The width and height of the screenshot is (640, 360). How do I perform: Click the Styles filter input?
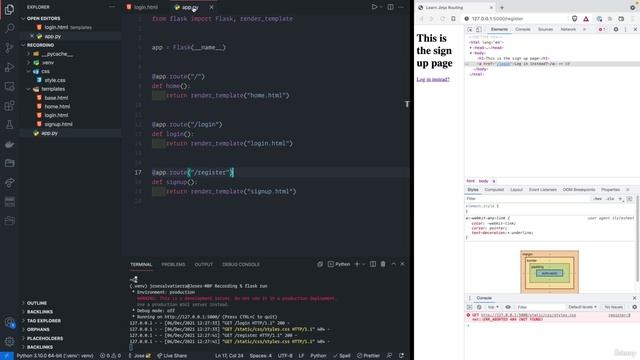528,199
